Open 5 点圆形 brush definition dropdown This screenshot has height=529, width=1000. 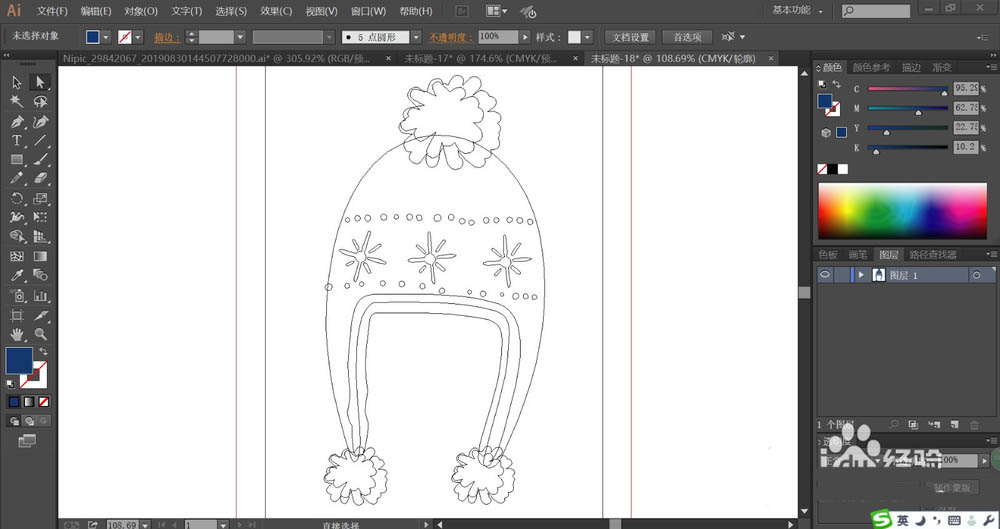[416, 37]
